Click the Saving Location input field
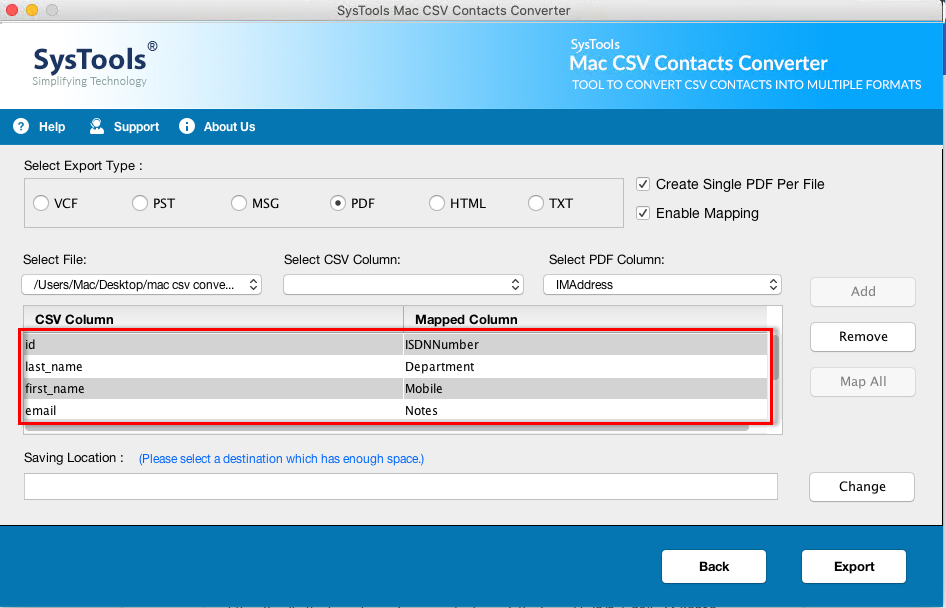 coord(401,486)
